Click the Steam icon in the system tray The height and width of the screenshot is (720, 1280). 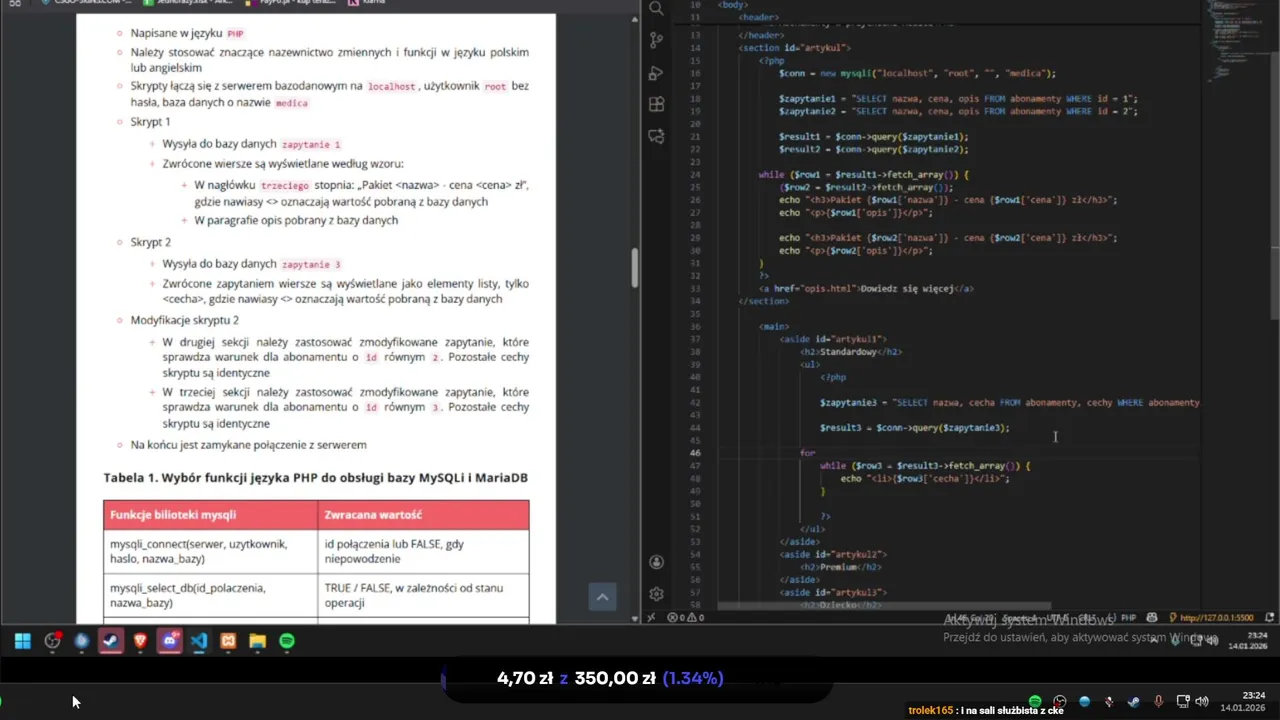pyautogui.click(x=1133, y=701)
